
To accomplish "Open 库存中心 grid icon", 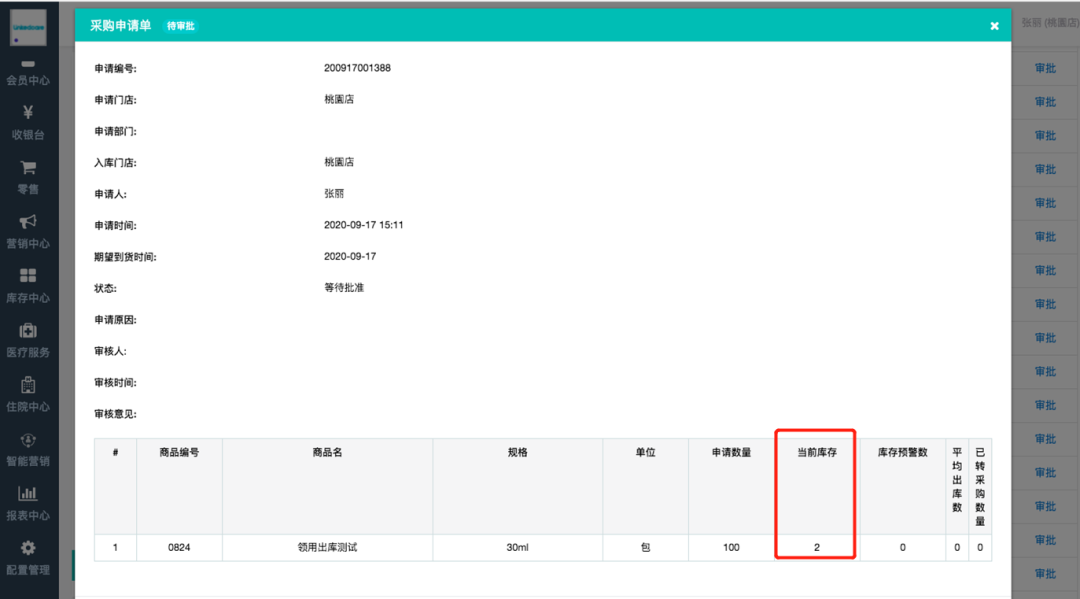I will point(28,275).
